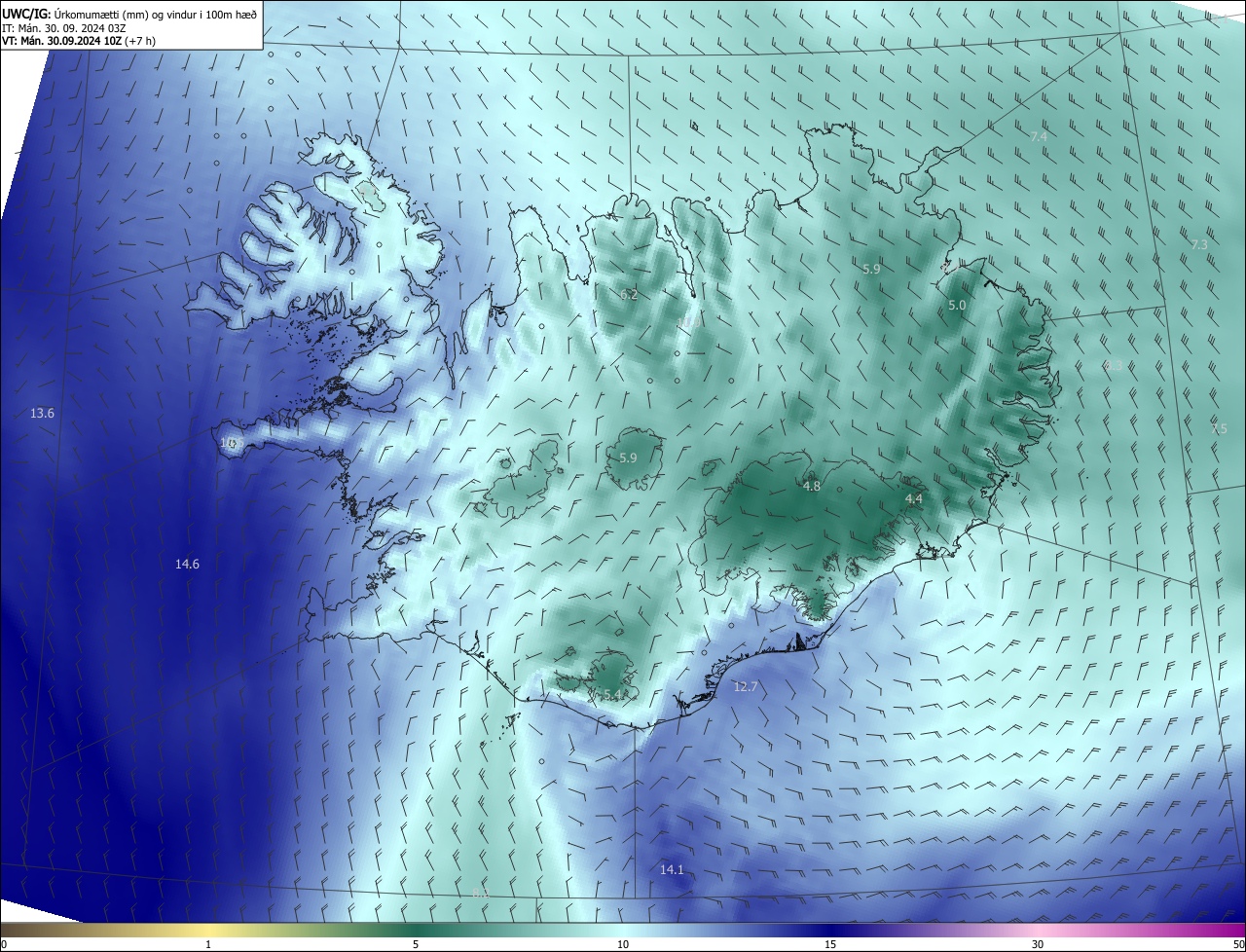Click the color scale at the 15 label

830,944
